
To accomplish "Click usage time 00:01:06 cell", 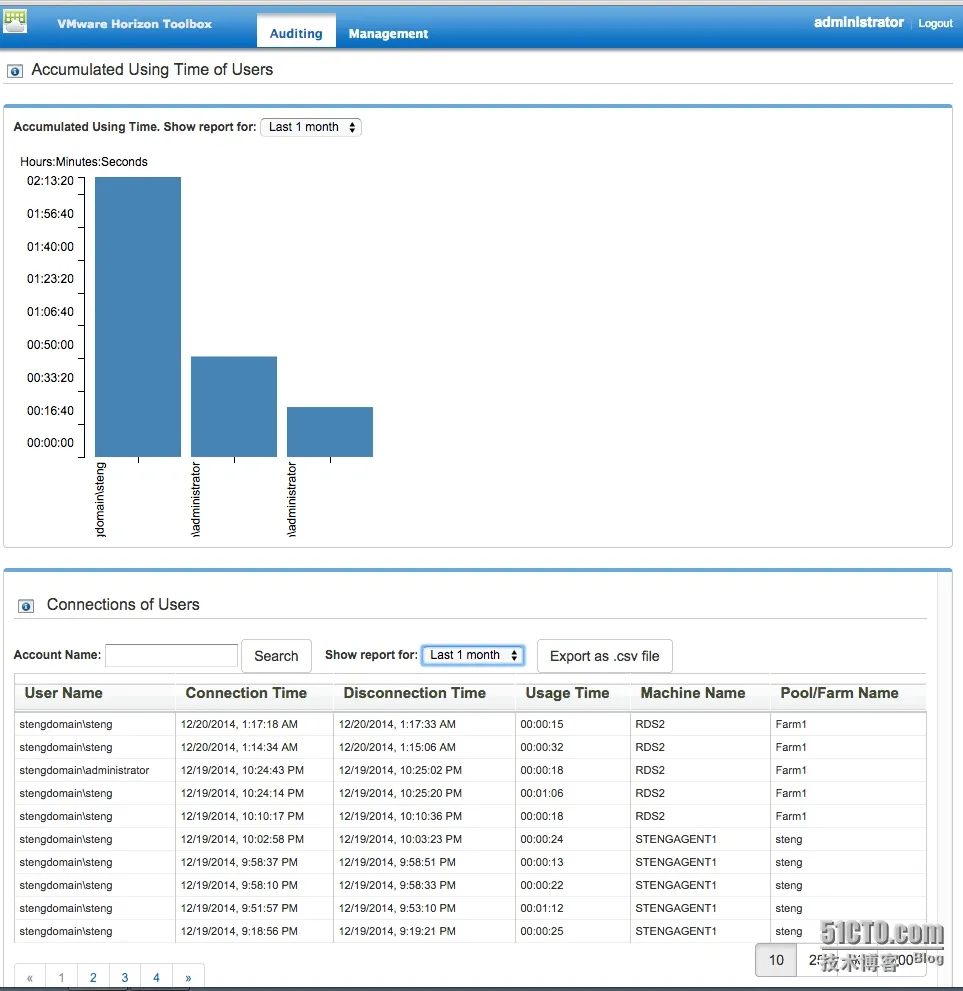I will (542, 793).
